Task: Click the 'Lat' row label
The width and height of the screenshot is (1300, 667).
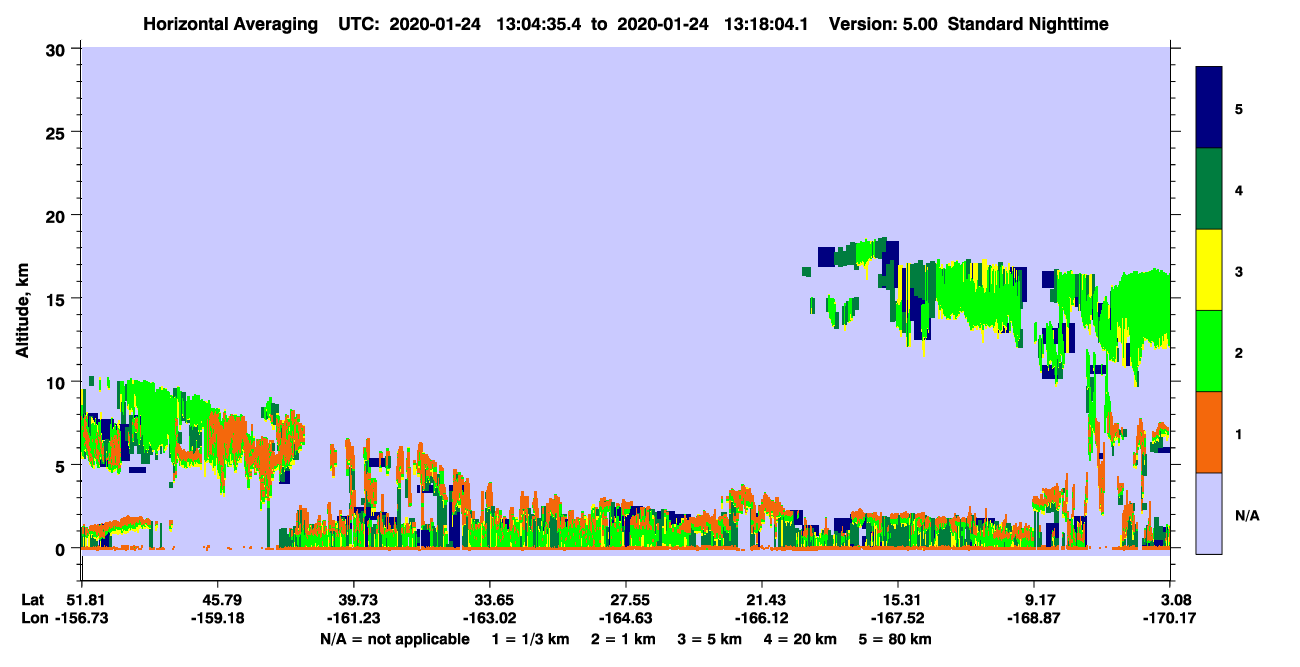Action: click(x=32, y=599)
